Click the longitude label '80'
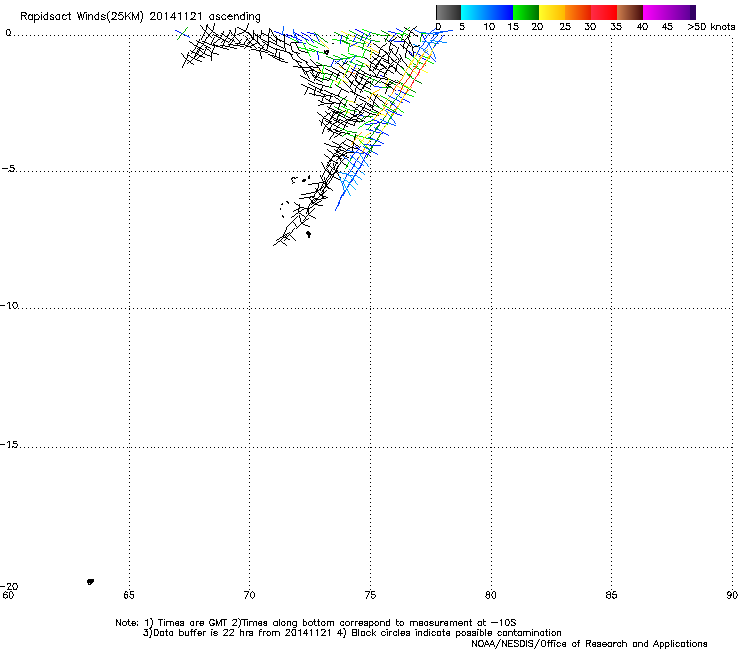The width and height of the screenshot is (740, 650). click(x=491, y=595)
